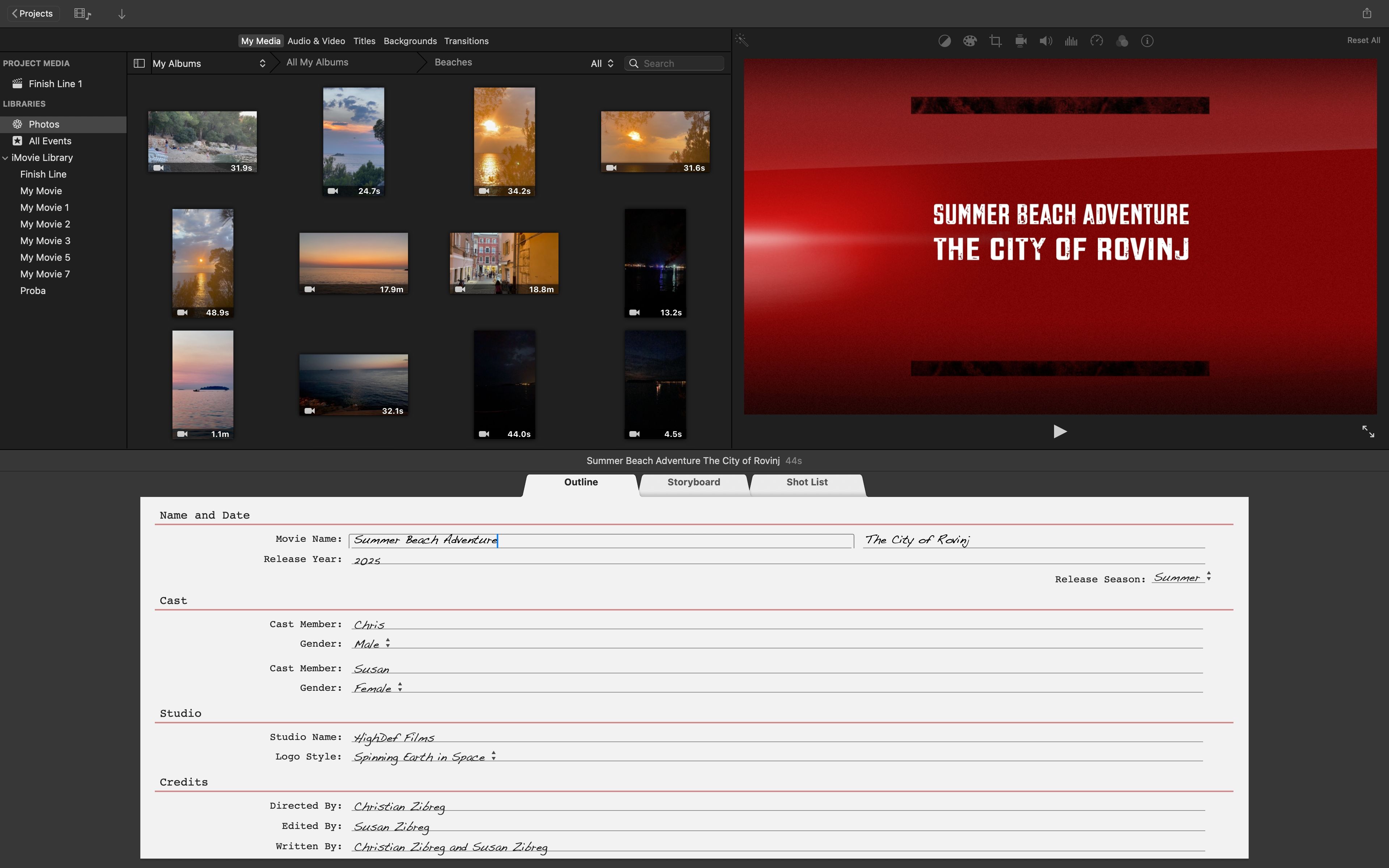Click the clip info icon

1147,41
